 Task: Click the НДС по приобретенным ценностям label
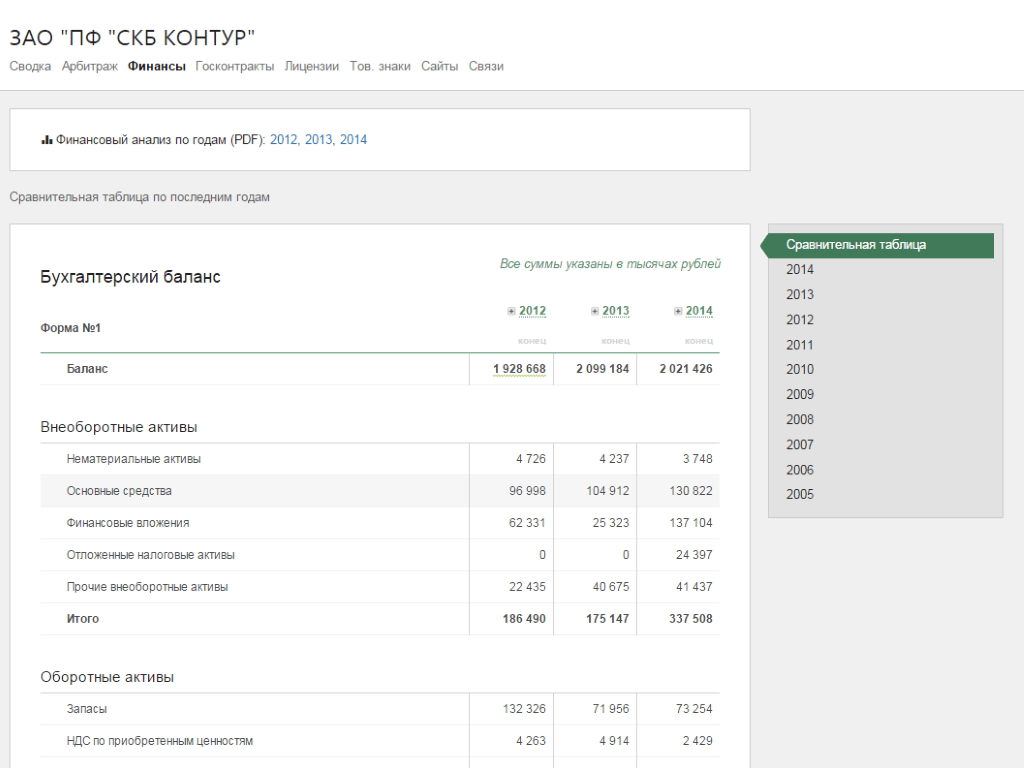click(x=159, y=741)
